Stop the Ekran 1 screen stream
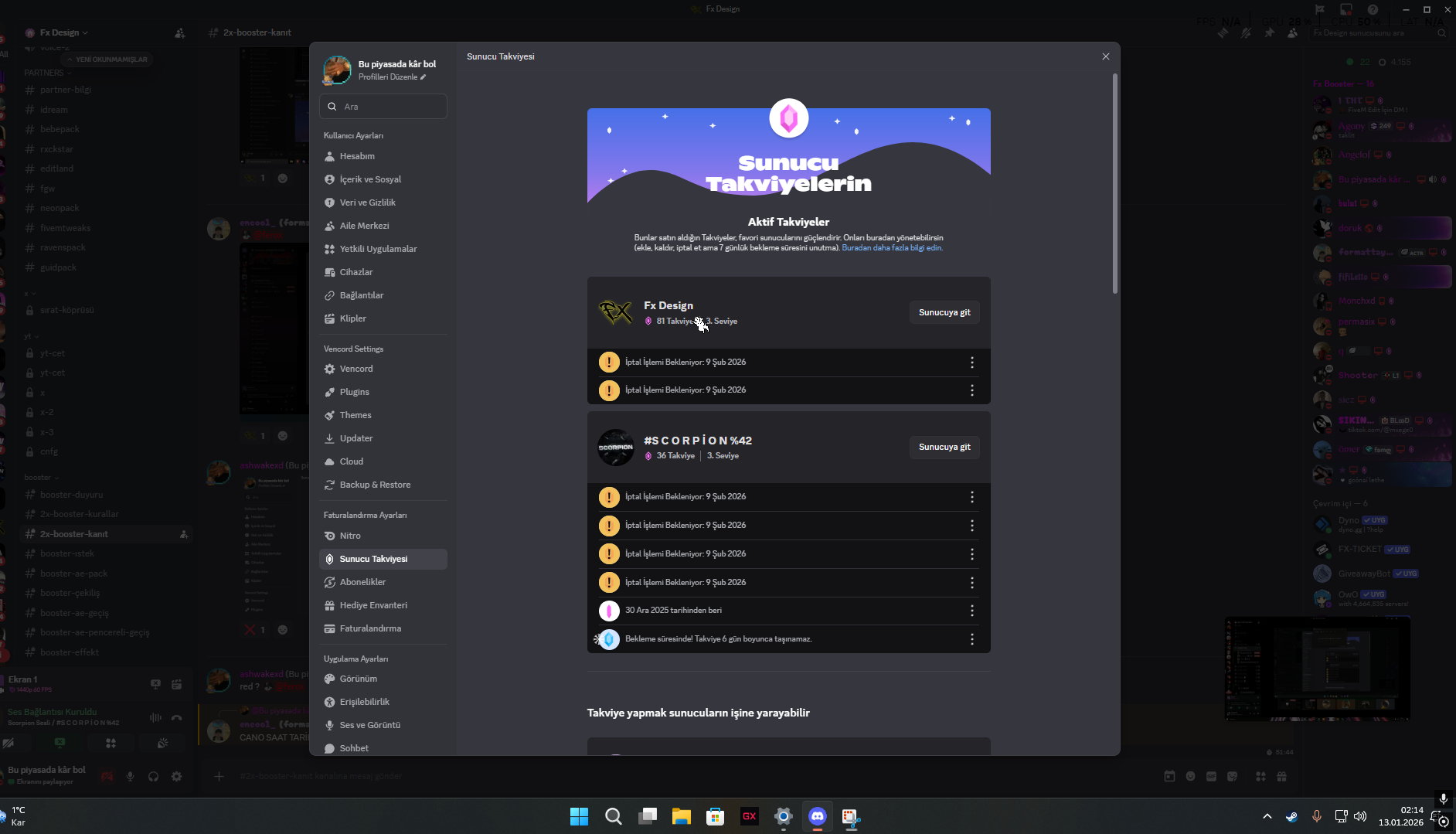Image resolution: width=1456 pixels, height=834 pixels. coord(155,684)
